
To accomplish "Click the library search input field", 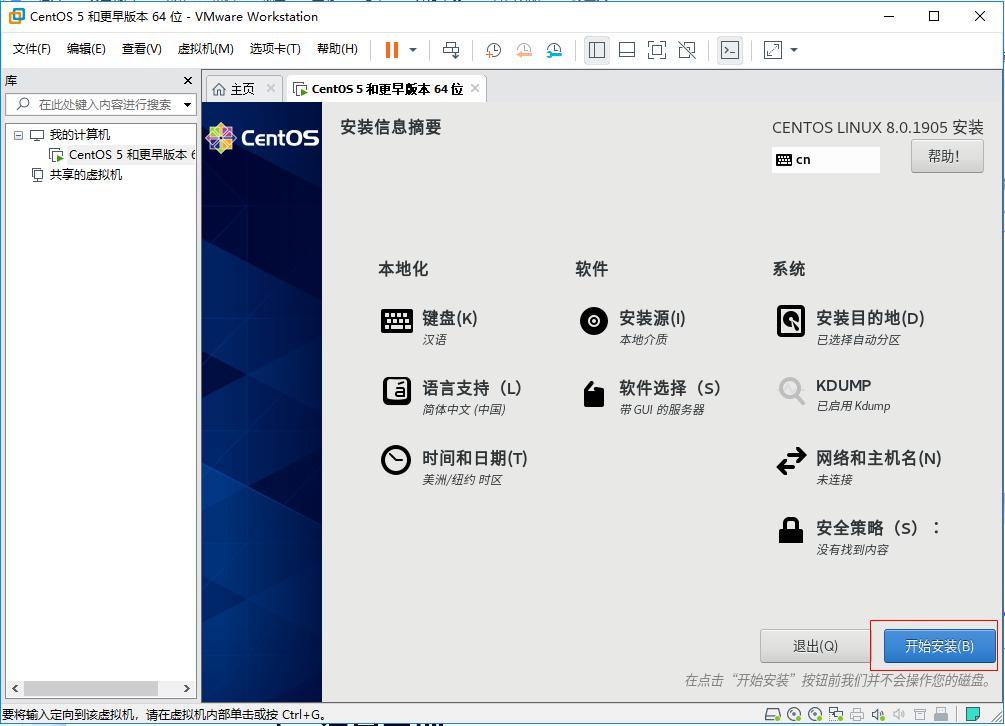I will pyautogui.click(x=100, y=103).
